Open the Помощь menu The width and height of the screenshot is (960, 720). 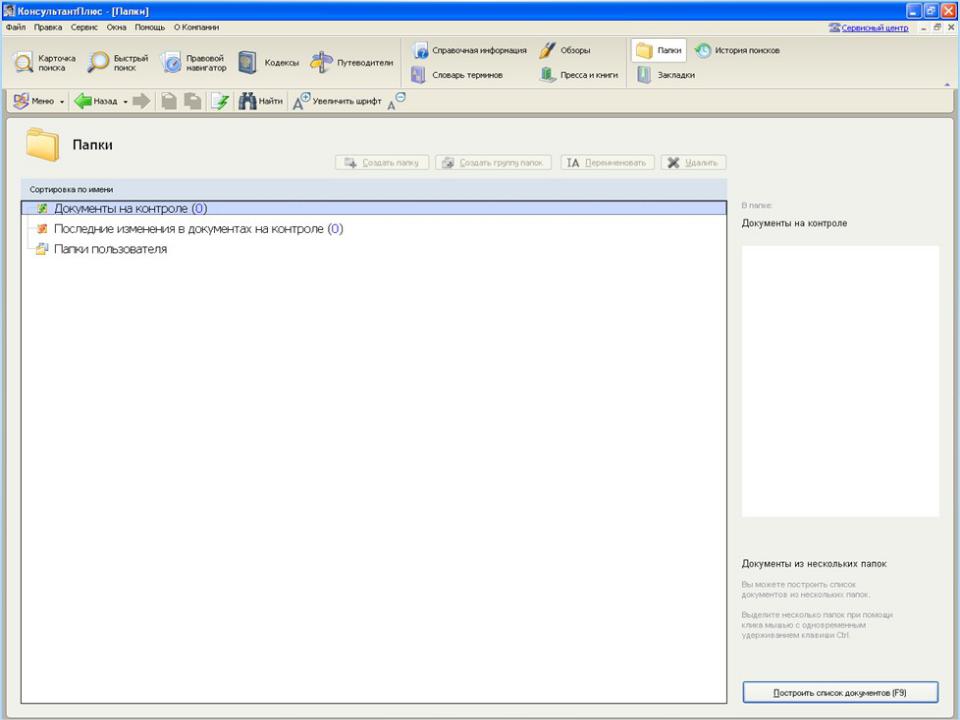pyautogui.click(x=150, y=27)
